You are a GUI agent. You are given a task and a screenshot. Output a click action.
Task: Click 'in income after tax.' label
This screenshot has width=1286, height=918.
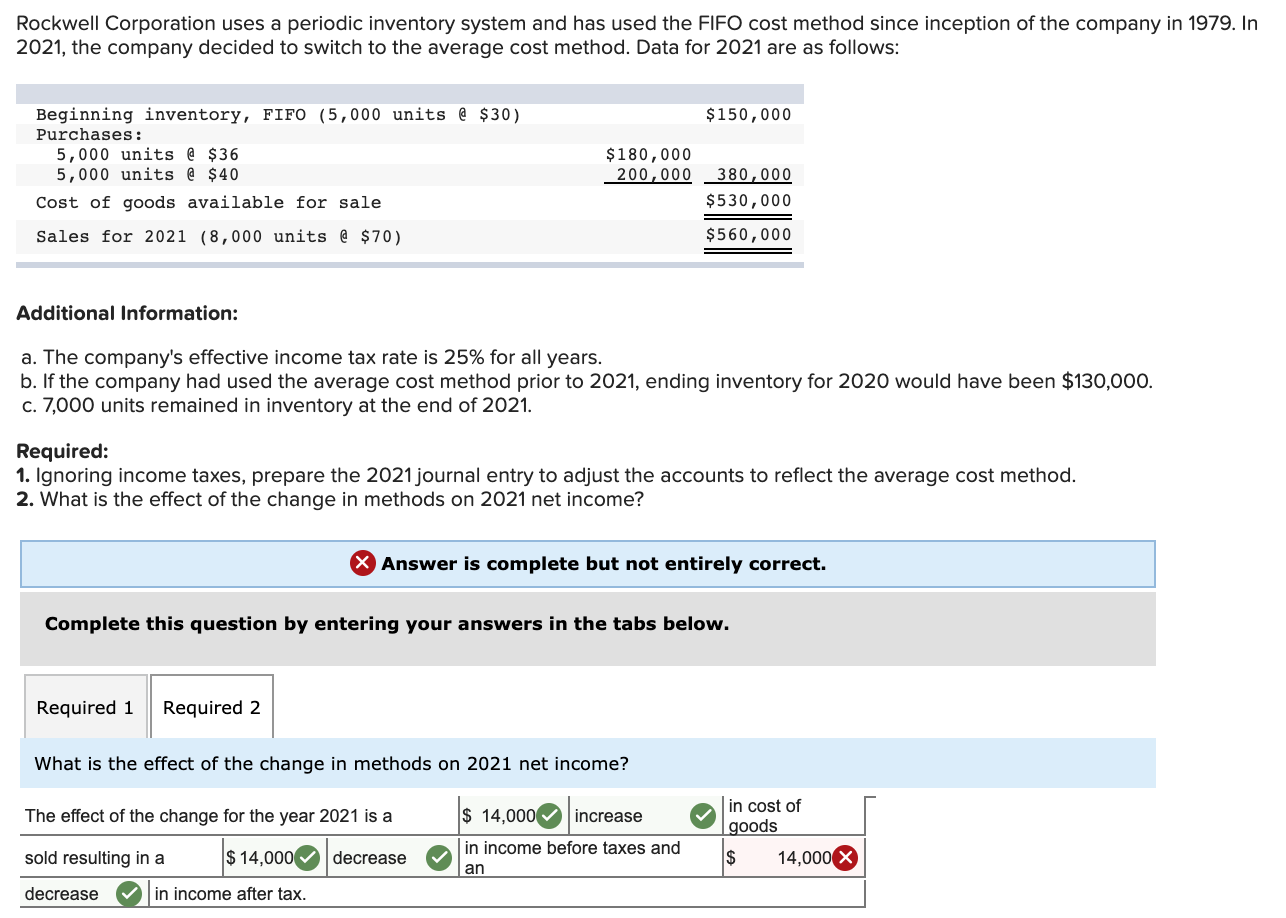(230, 894)
